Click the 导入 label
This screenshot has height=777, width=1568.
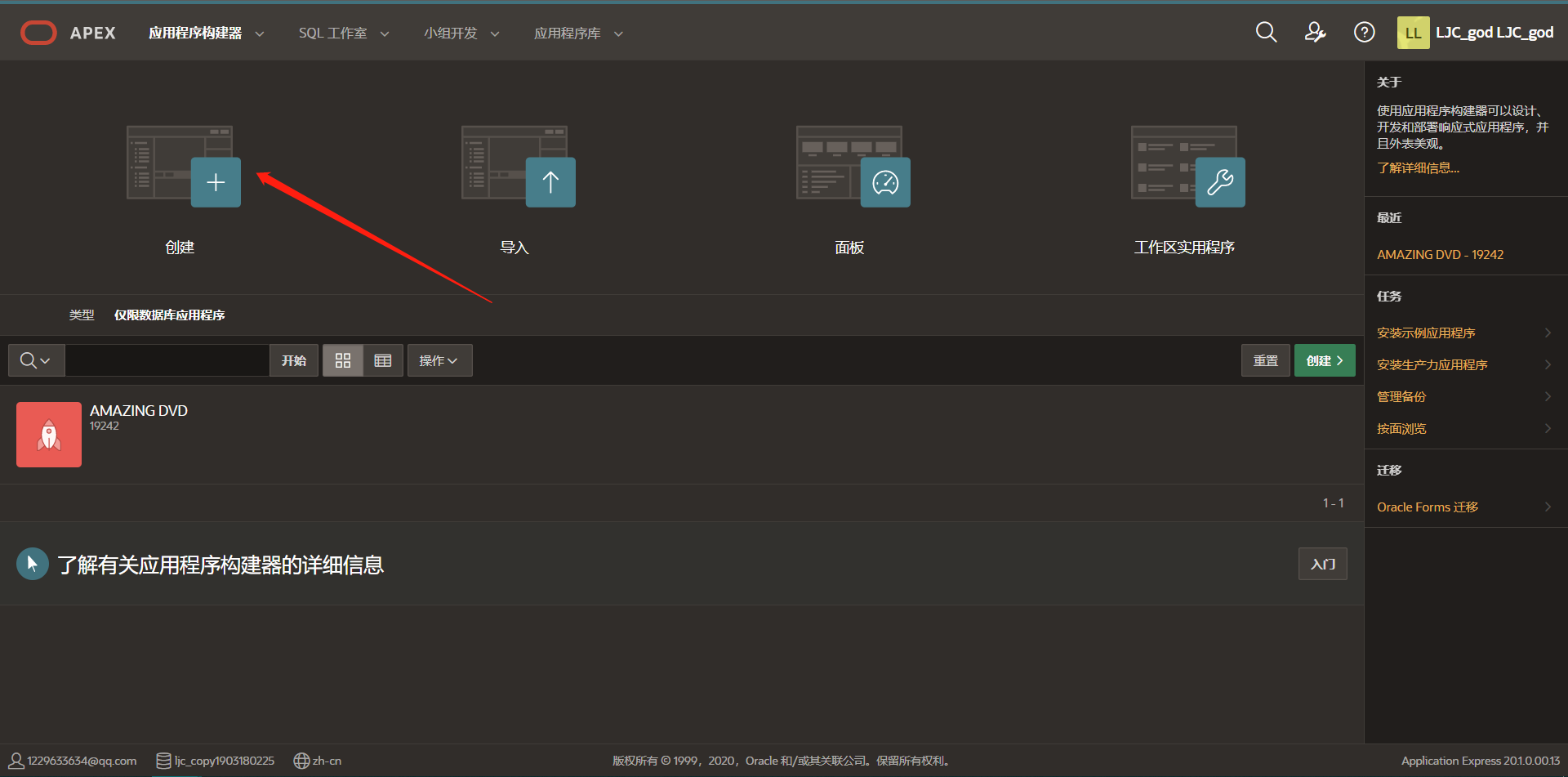[514, 247]
